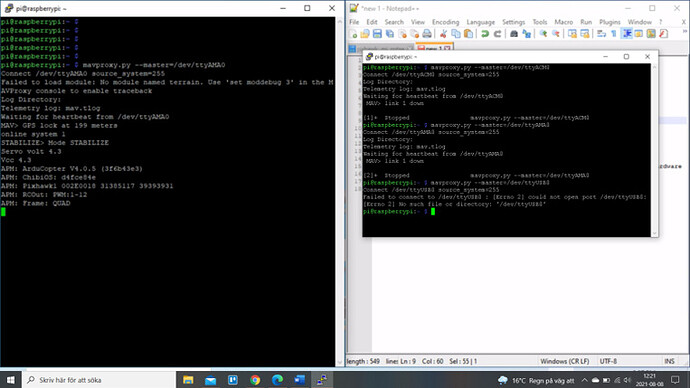Screen dimensions: 690x388
Task: Click the Replace icon in Notepad++ toolbar
Action: click(x=526, y=34)
